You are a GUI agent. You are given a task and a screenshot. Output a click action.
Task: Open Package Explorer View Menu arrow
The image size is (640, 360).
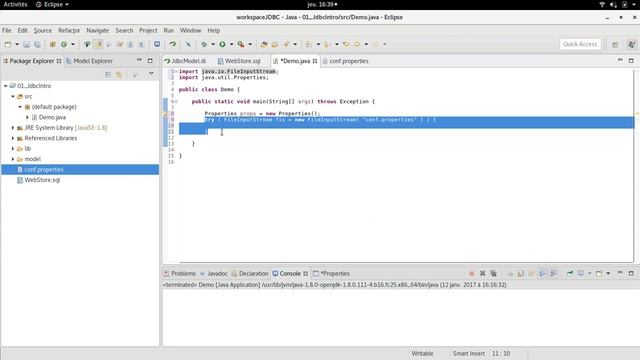click(151, 74)
